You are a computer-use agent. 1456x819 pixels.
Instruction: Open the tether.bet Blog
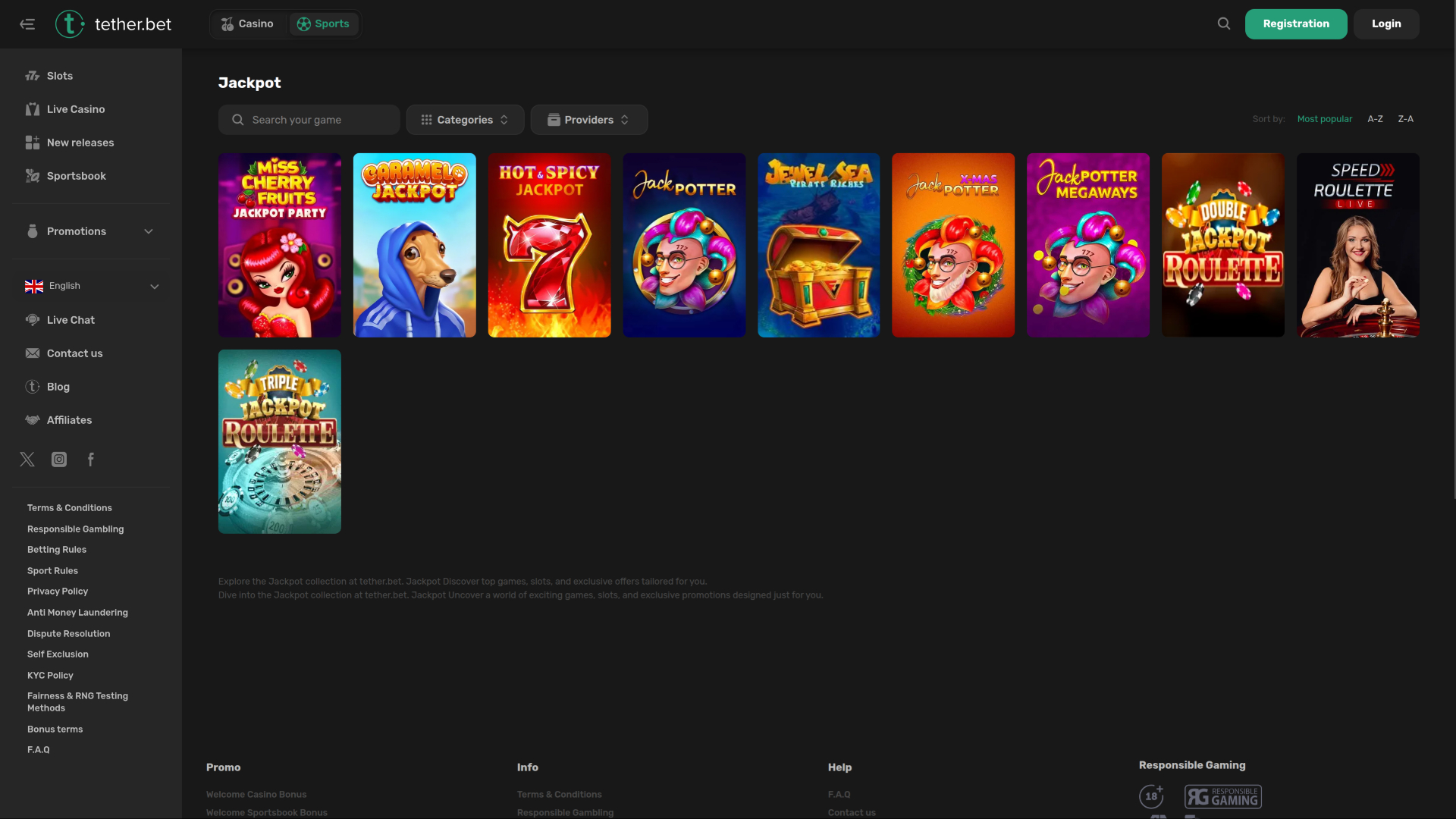[x=58, y=386]
